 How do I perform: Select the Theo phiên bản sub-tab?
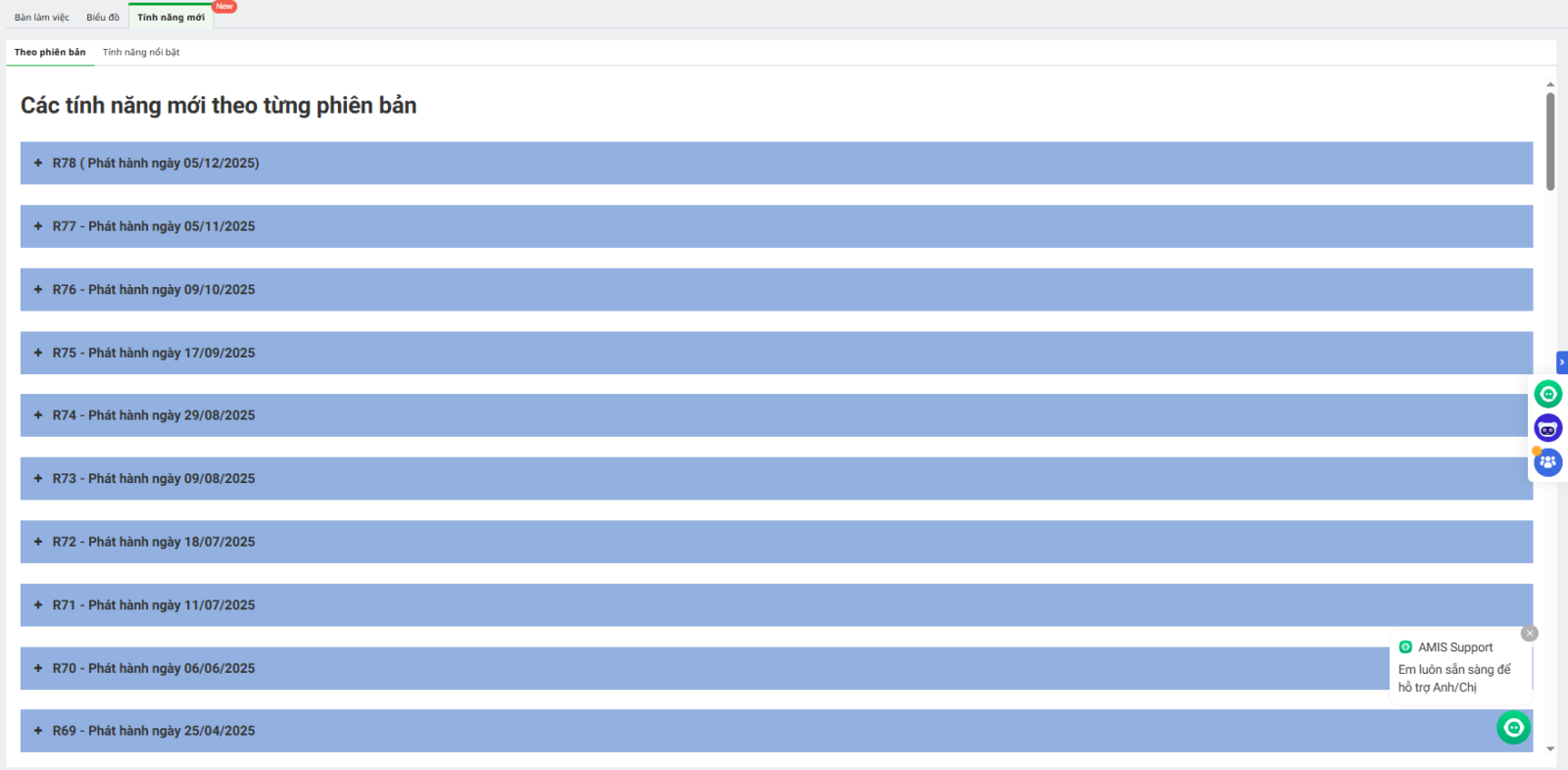point(50,53)
